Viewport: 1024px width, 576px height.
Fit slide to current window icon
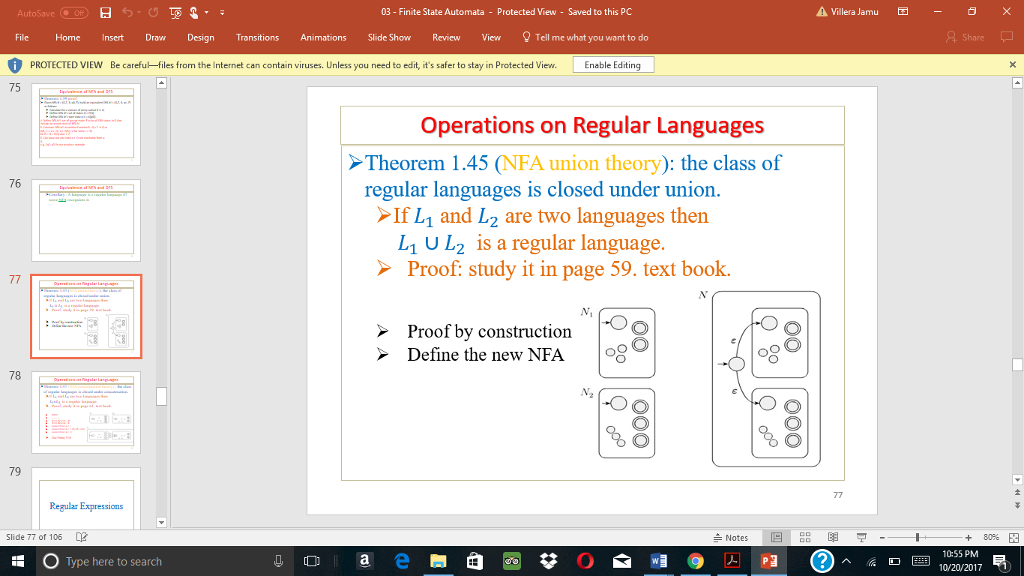(x=1014, y=537)
